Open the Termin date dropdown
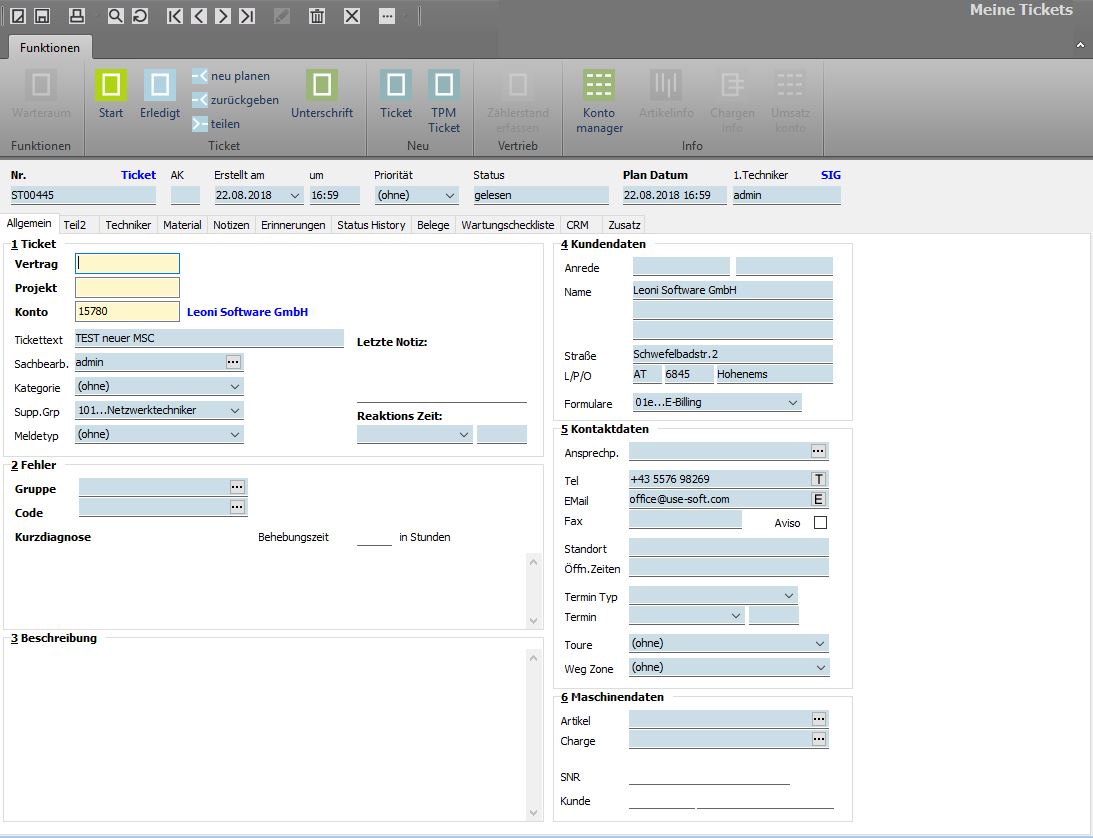 735,616
